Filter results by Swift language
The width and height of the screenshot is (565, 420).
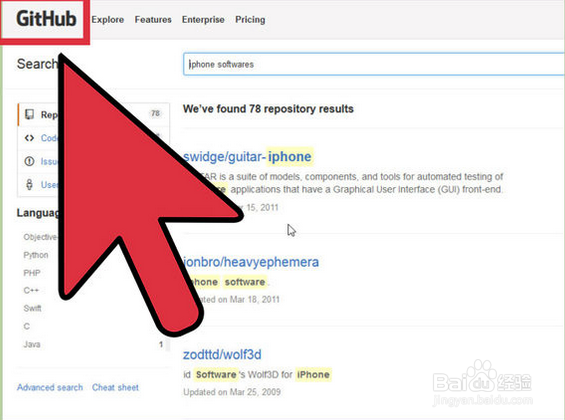pos(32,308)
